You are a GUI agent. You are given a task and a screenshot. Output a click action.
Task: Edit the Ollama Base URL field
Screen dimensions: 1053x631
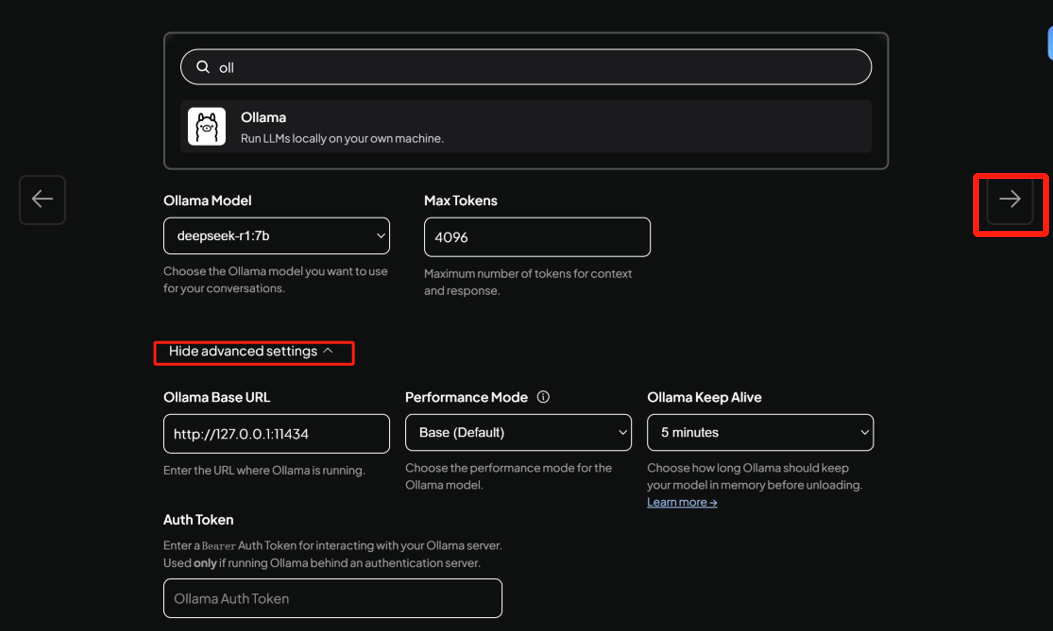click(x=276, y=434)
